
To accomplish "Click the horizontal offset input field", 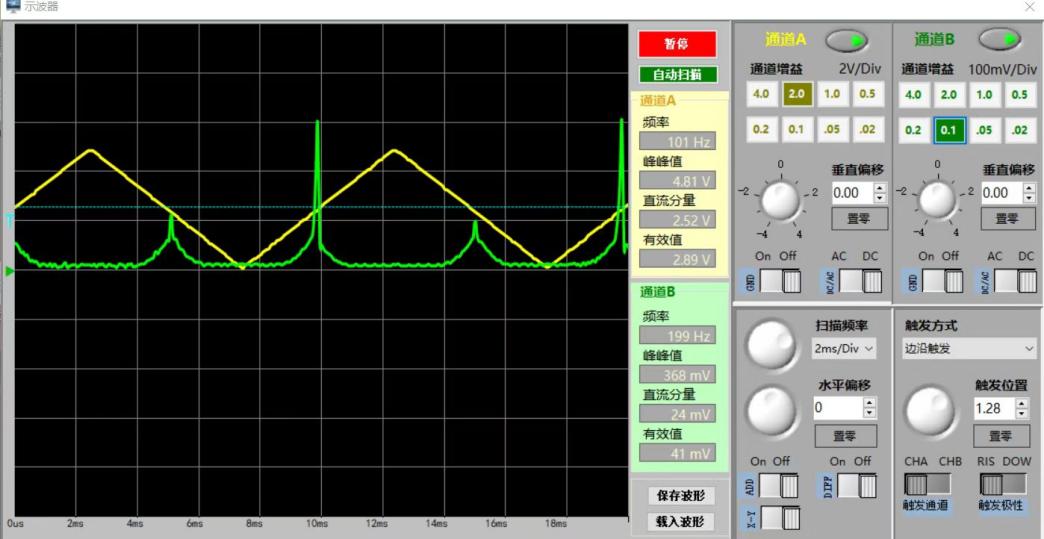I will (x=836, y=408).
